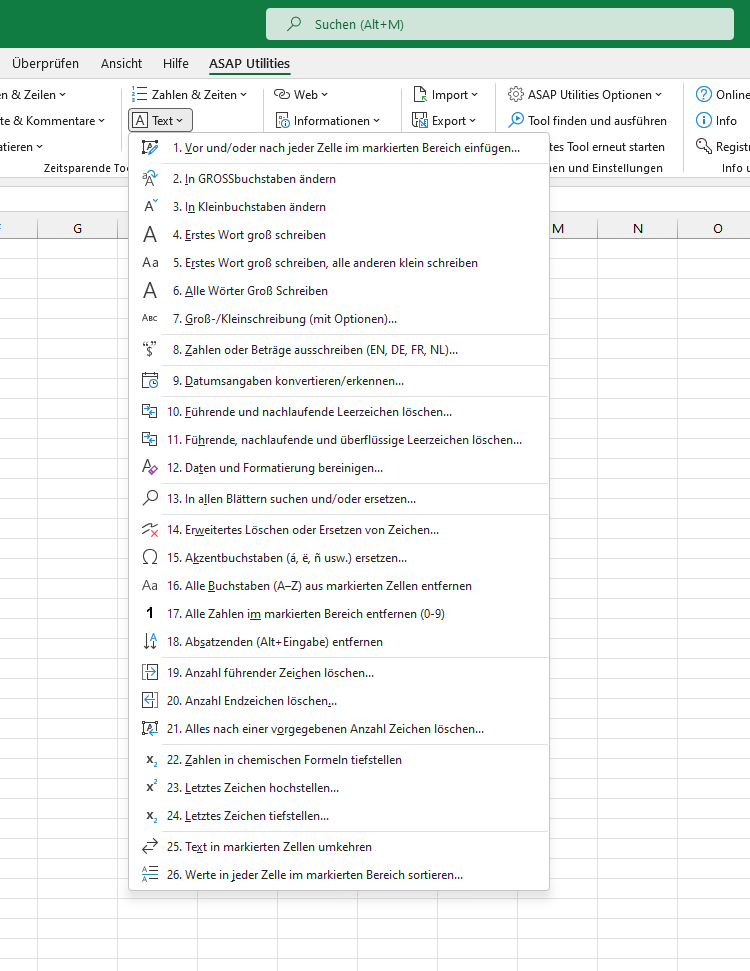Click the icon for führender Zeichen löschen
Screen dimensions: 750x971
tap(150, 673)
